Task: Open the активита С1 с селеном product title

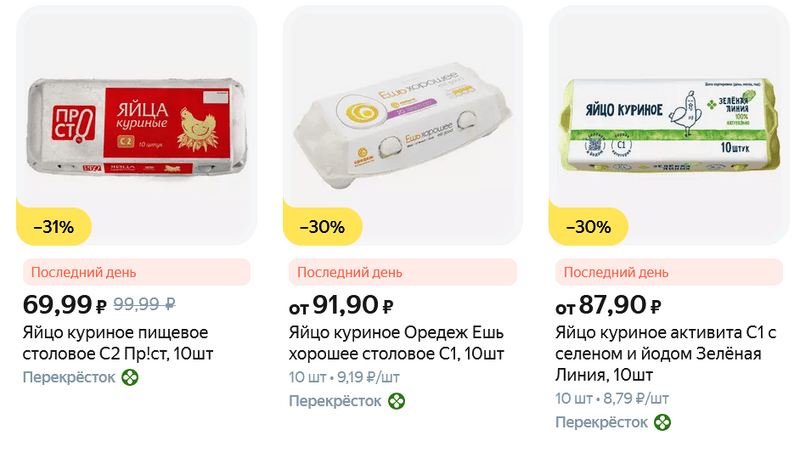Action: coord(666,354)
